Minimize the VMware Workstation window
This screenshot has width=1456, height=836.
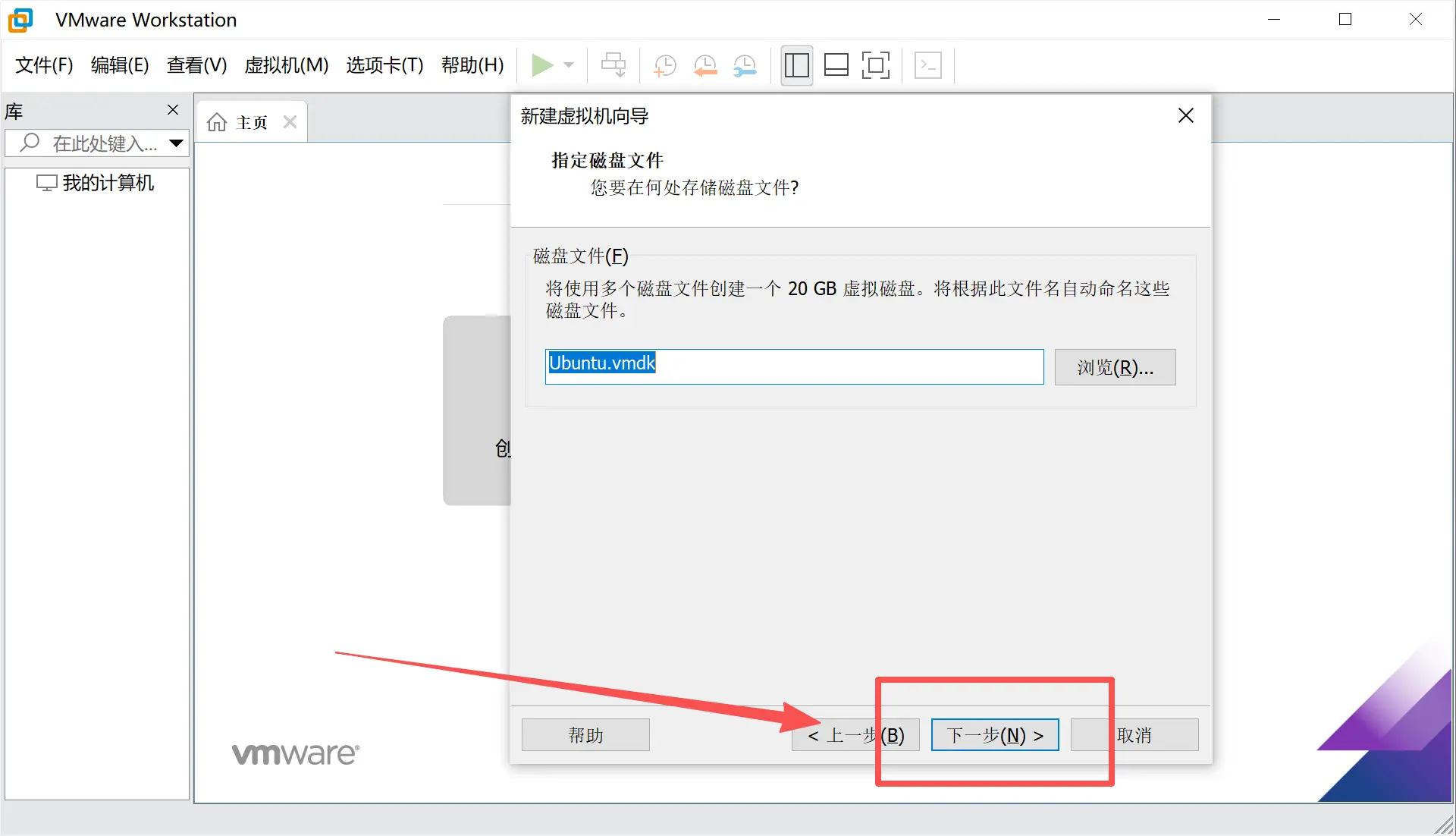(x=1274, y=19)
